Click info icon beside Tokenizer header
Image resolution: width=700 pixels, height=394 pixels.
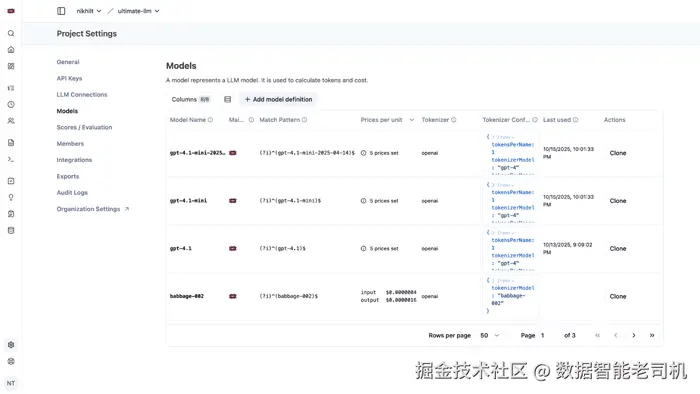coord(454,120)
